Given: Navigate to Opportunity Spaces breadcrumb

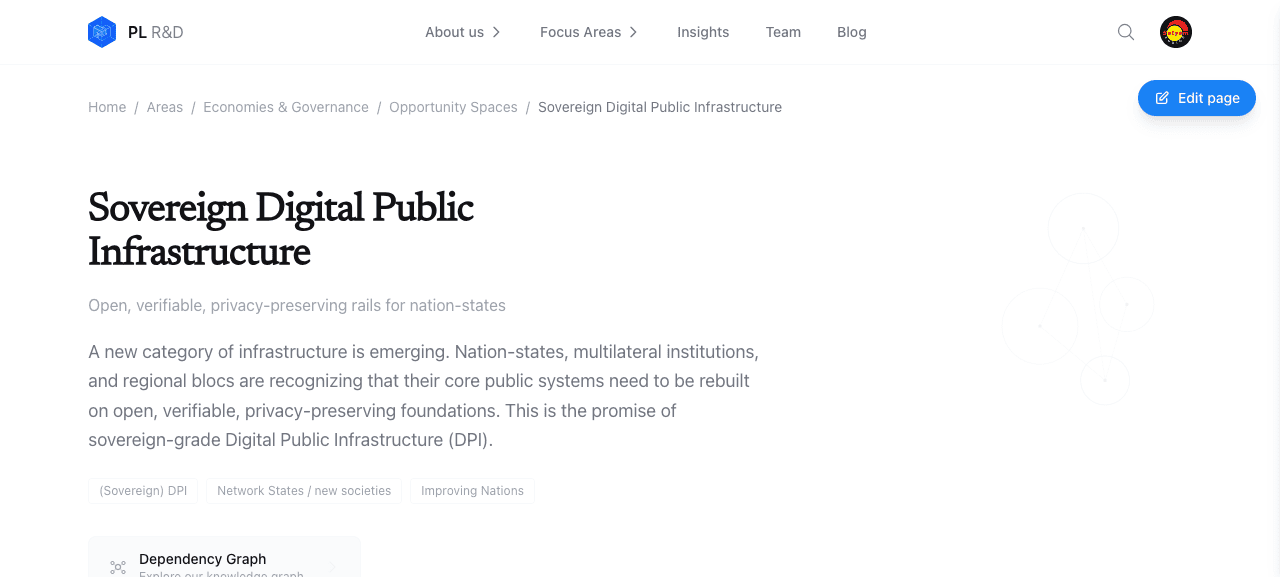Looking at the screenshot, I should (453, 107).
